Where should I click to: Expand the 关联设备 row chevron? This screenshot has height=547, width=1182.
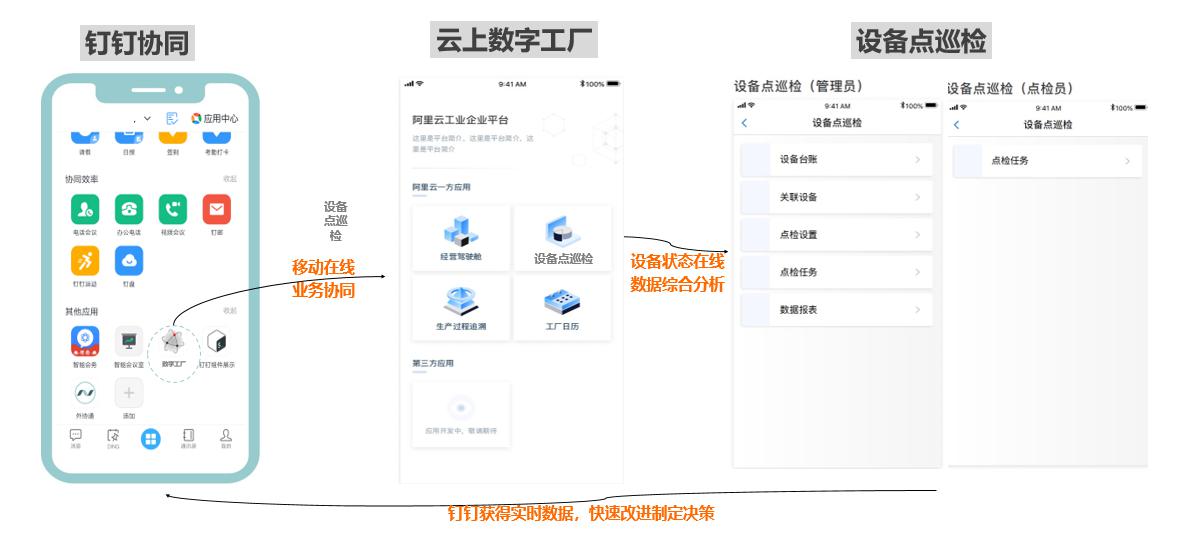coord(917,197)
